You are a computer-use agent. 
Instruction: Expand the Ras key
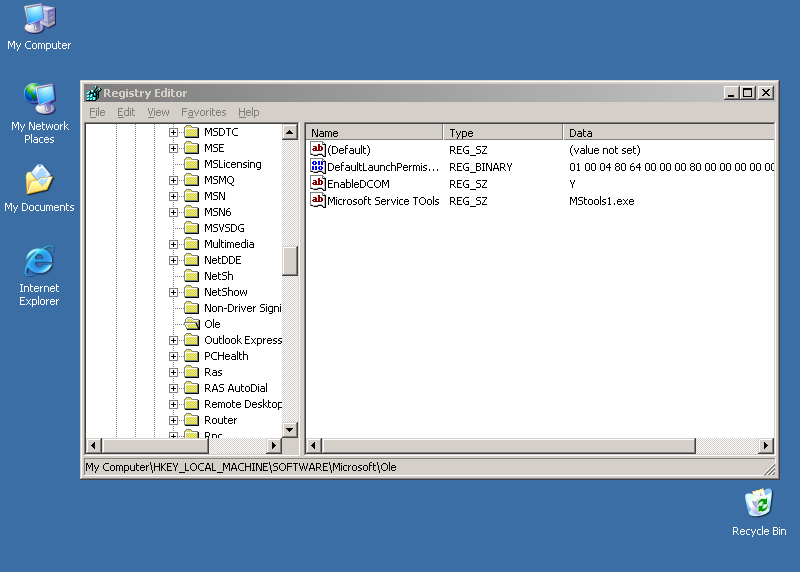coord(173,372)
